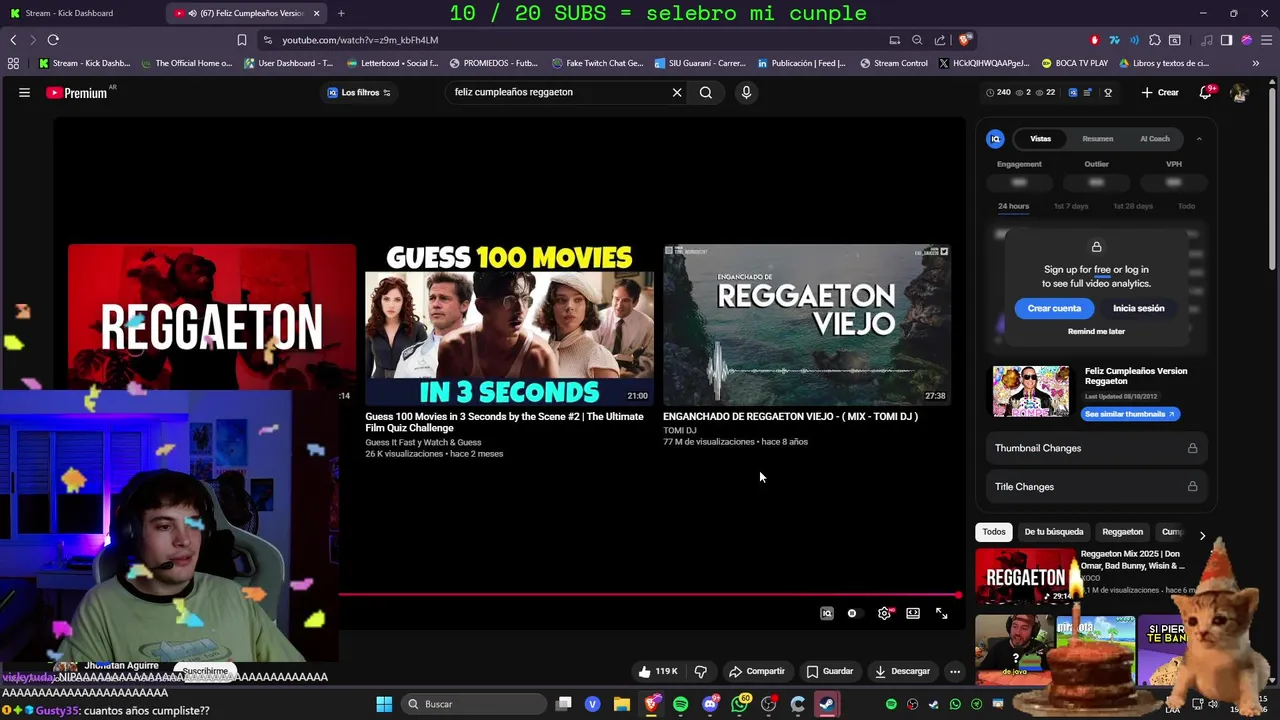Open YouTube notifications bell
Screen dimensions: 1280x720
point(1207,92)
